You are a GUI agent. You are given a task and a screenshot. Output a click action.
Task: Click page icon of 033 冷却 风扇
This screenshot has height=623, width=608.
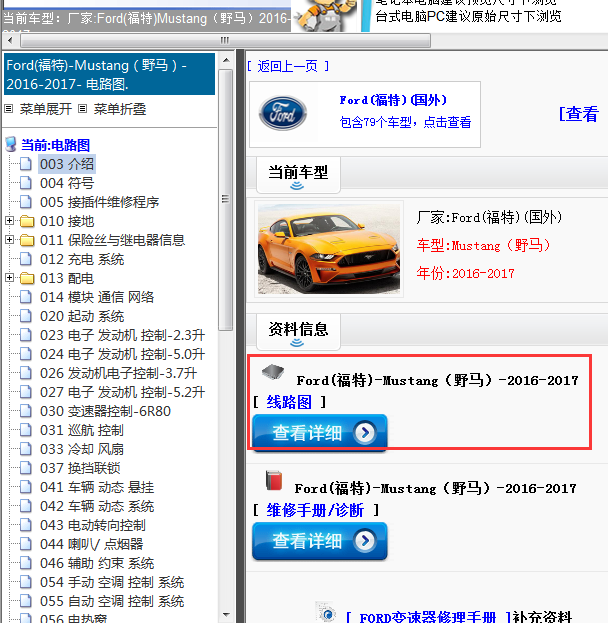click(x=26, y=449)
